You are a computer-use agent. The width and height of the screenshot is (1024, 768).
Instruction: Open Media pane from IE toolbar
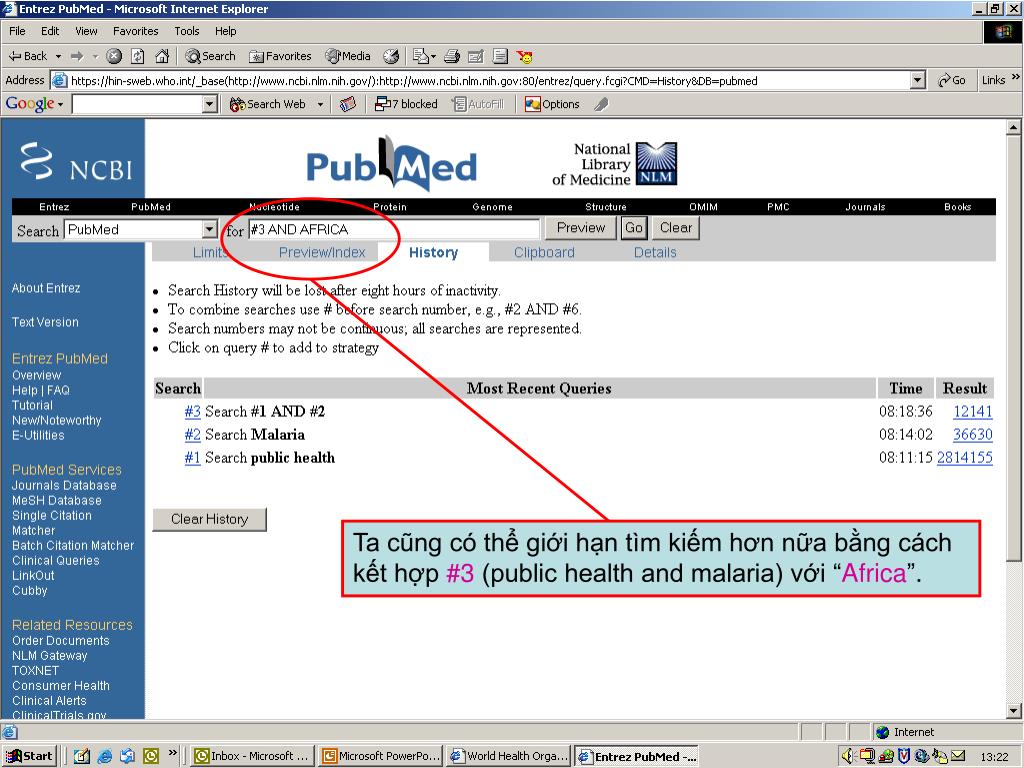348,56
